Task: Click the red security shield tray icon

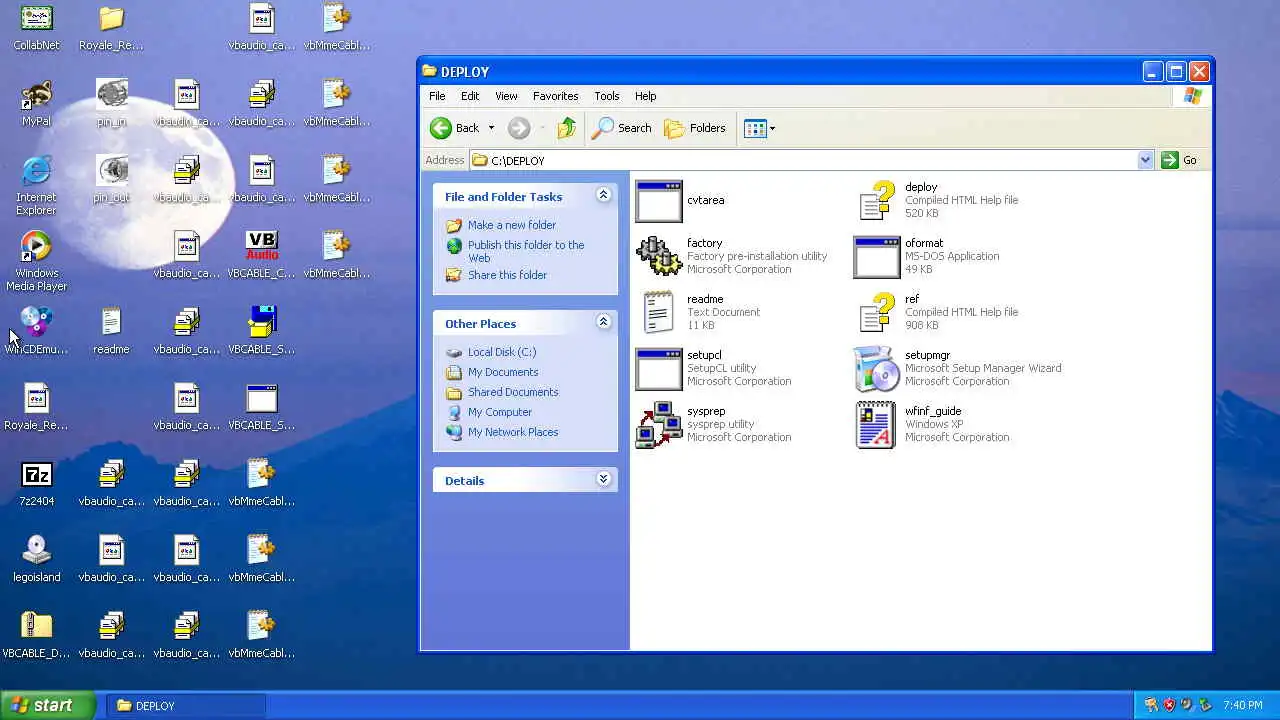Action: coord(1169,705)
